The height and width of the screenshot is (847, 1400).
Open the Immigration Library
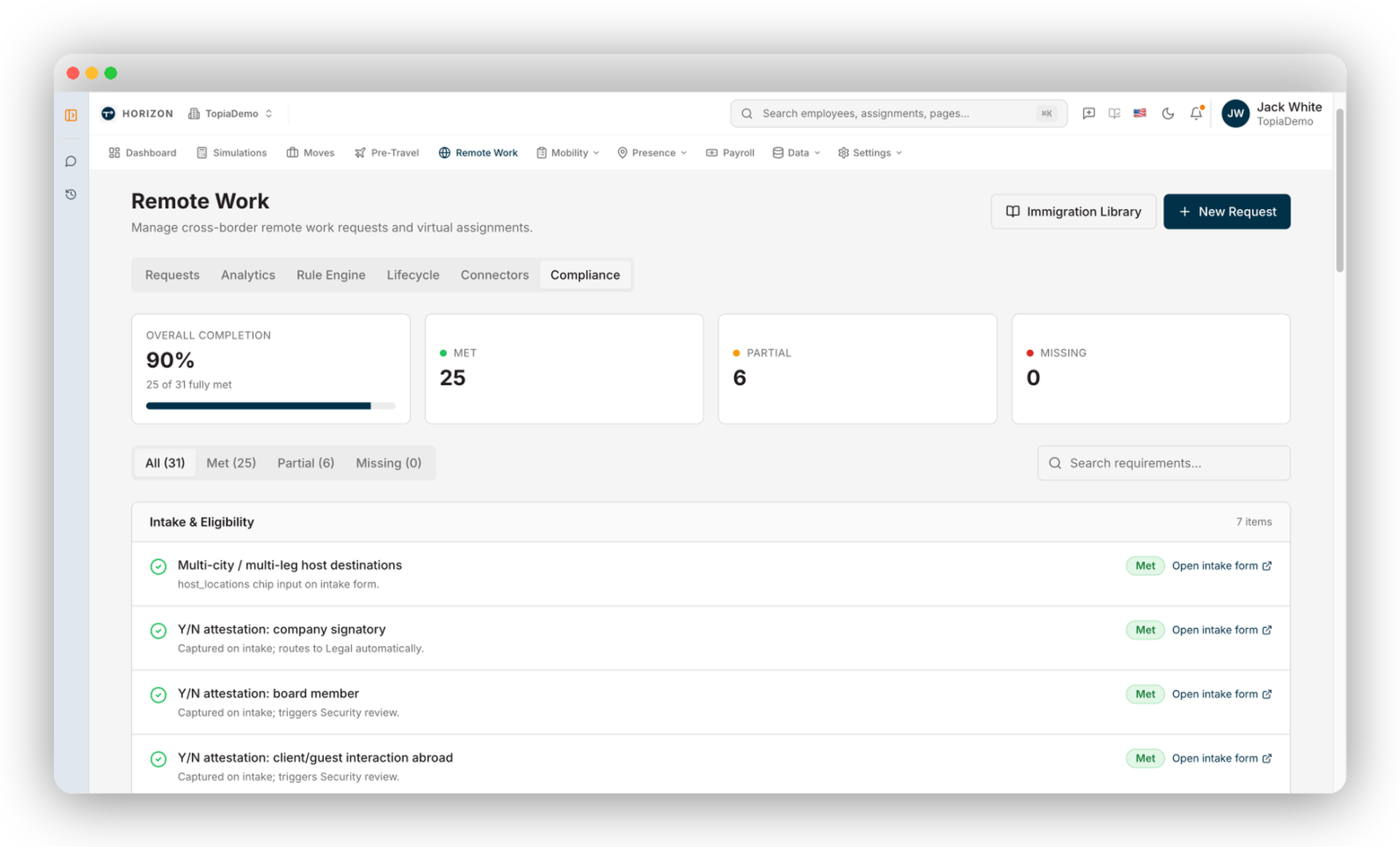[1073, 212]
